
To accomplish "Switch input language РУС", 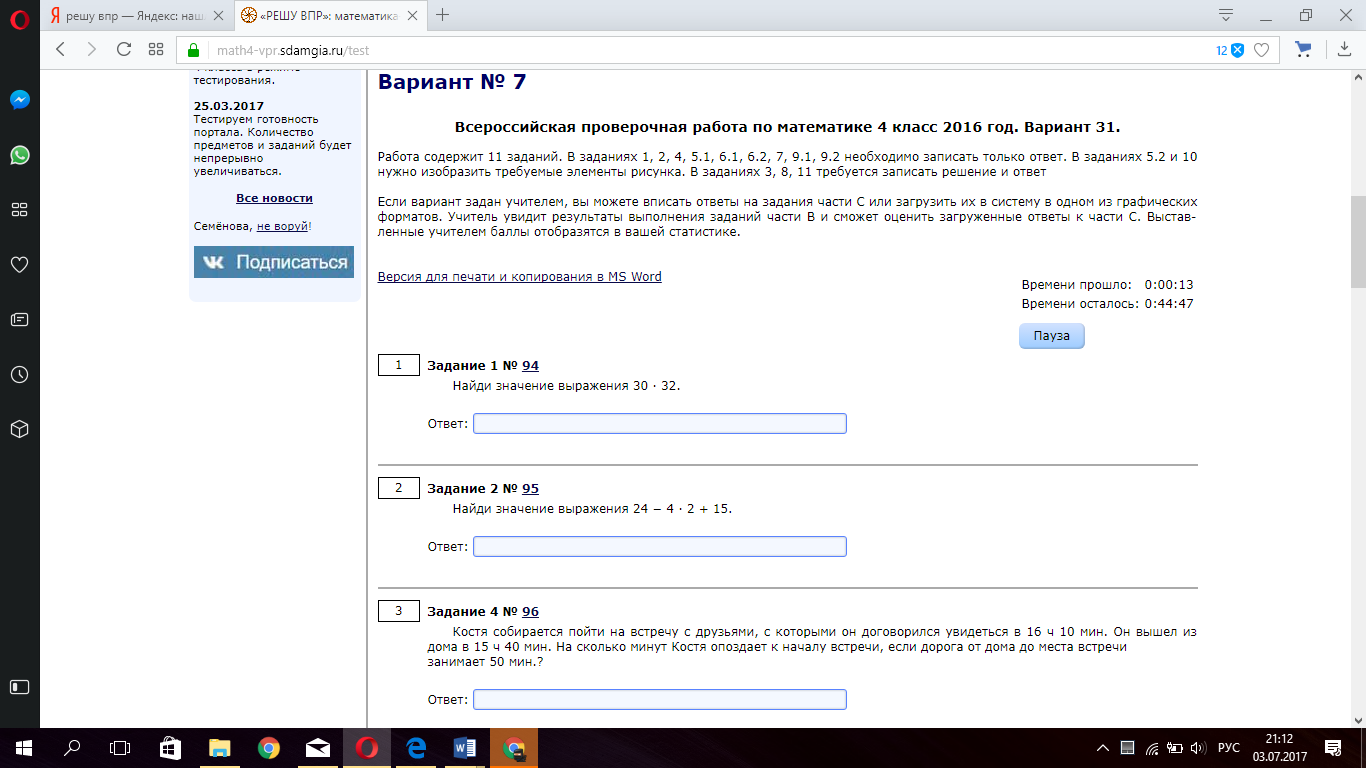I will pos(1229,747).
